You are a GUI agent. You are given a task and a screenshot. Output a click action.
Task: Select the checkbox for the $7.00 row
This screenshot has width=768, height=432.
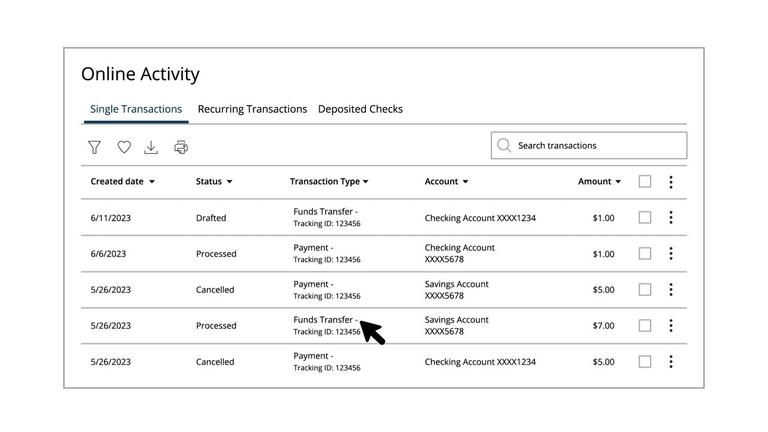(x=645, y=325)
